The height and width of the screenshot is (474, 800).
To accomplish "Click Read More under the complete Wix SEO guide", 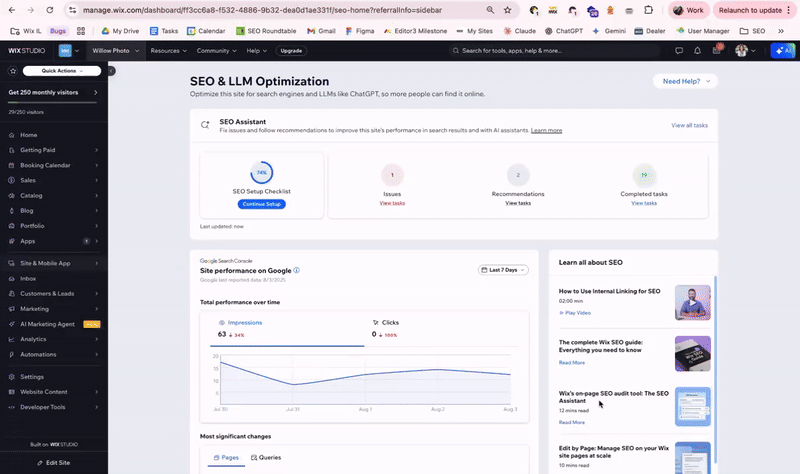I will pyautogui.click(x=571, y=363).
